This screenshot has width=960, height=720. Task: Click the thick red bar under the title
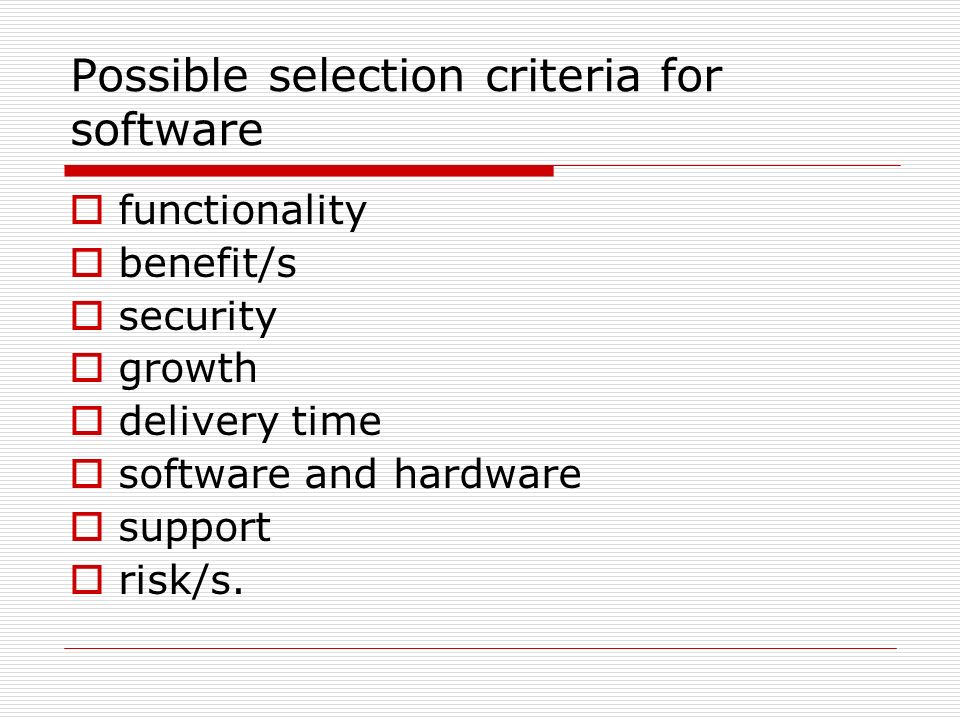coord(309,171)
